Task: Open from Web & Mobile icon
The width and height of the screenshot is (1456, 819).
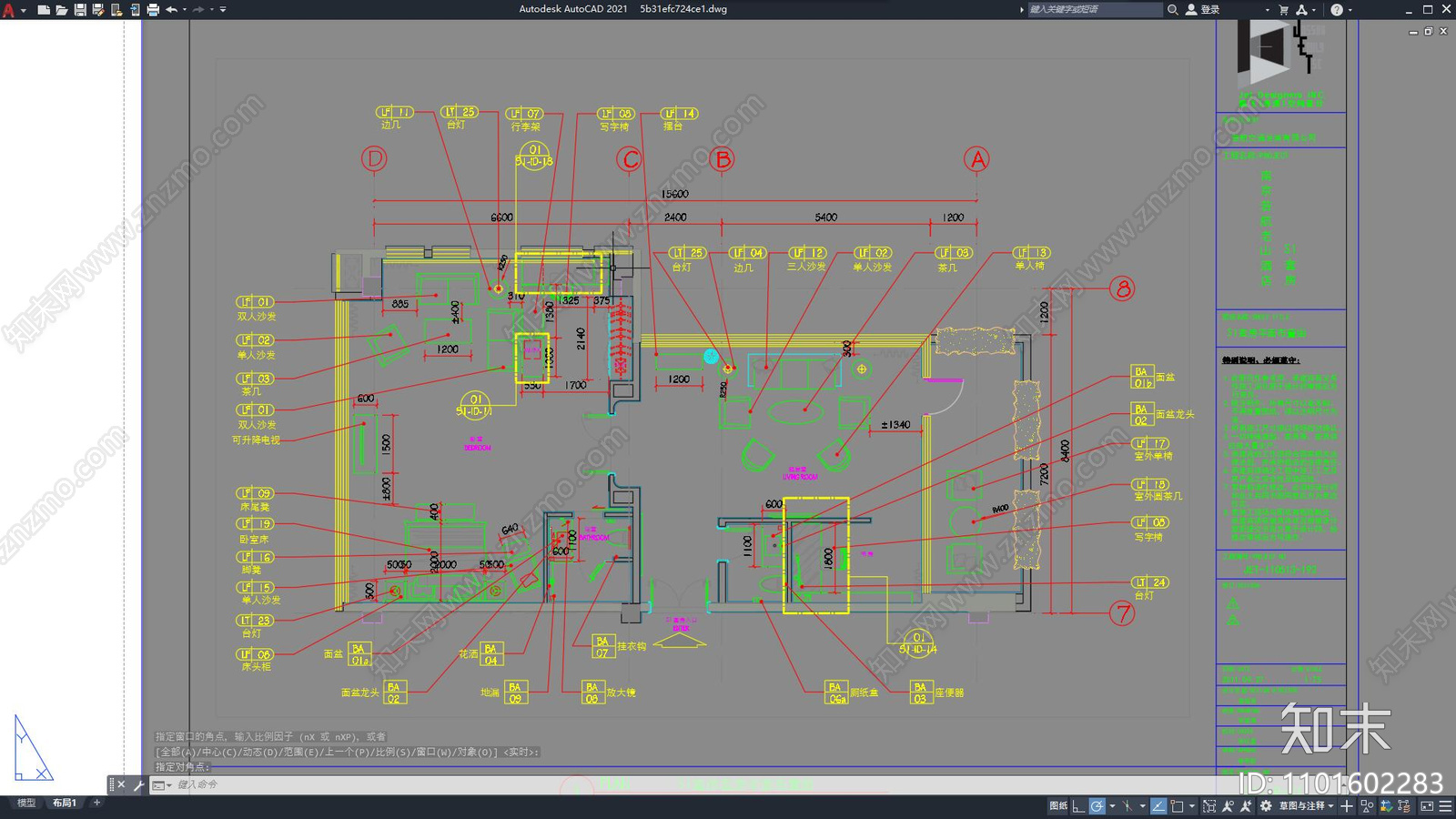Action: [x=116, y=9]
